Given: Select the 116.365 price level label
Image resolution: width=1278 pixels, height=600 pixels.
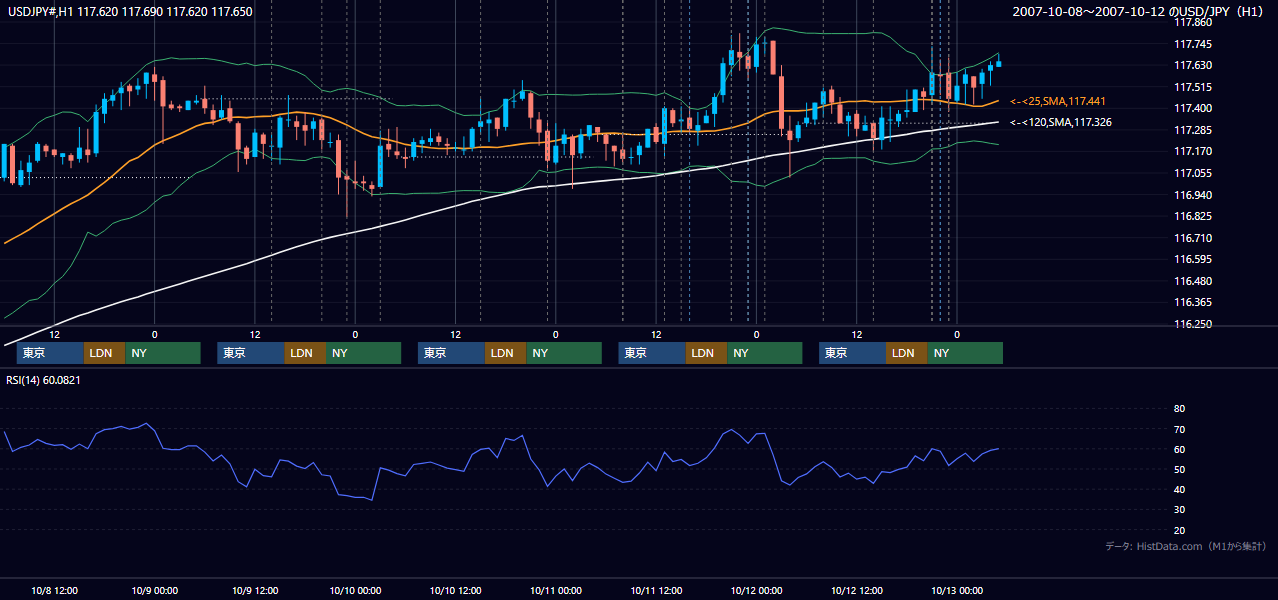Looking at the screenshot, I should click(1192, 302).
